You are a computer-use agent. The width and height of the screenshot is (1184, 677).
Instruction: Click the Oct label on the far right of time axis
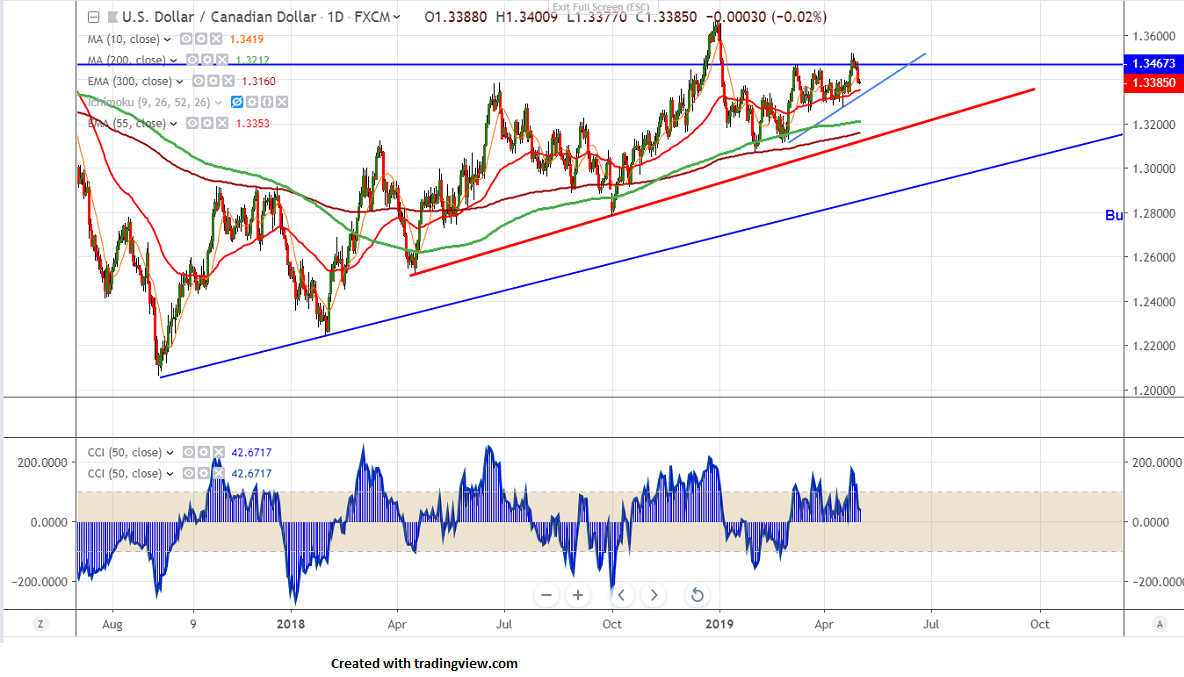pyautogui.click(x=1040, y=624)
